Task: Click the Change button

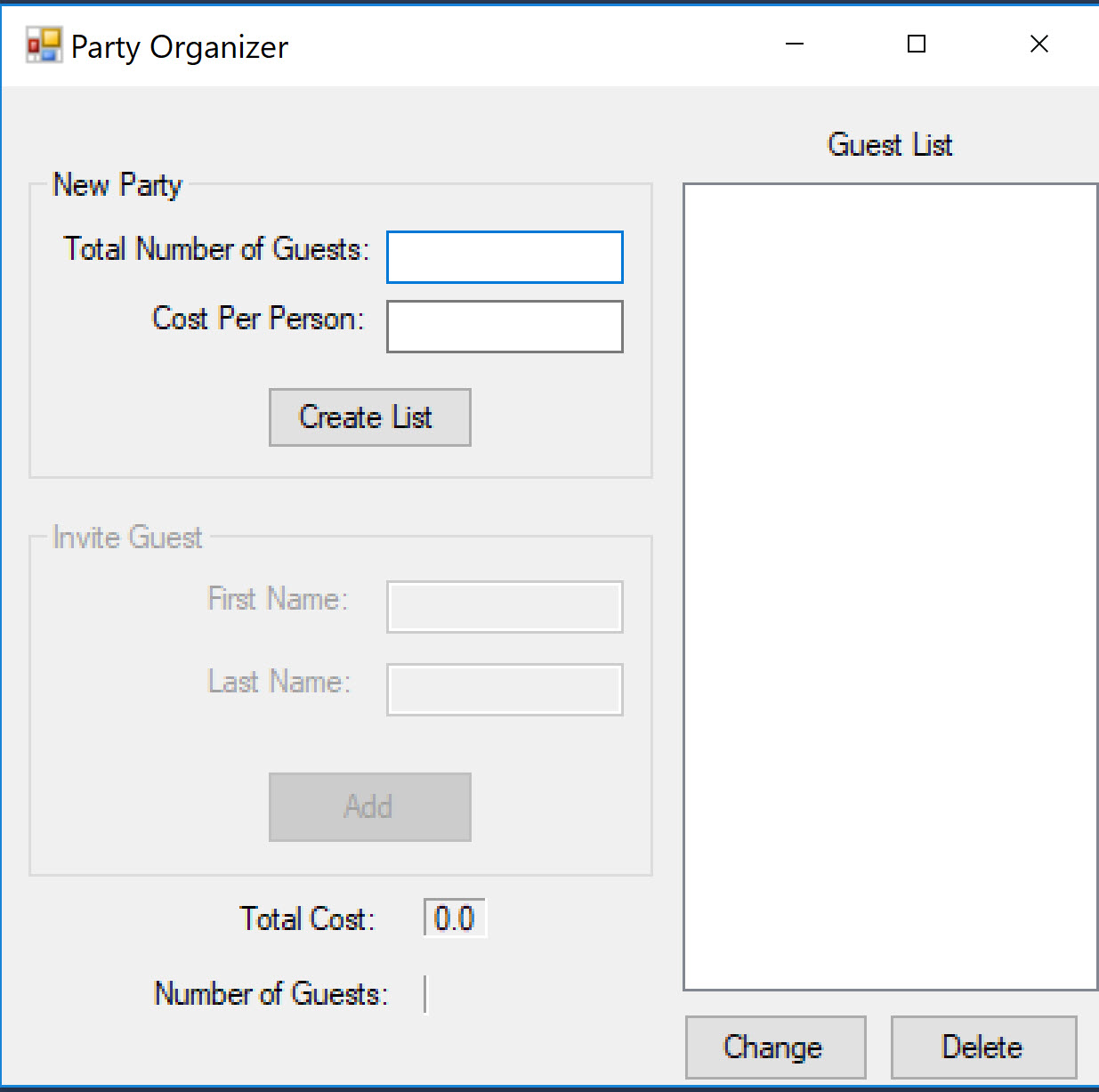Action: click(x=775, y=1048)
